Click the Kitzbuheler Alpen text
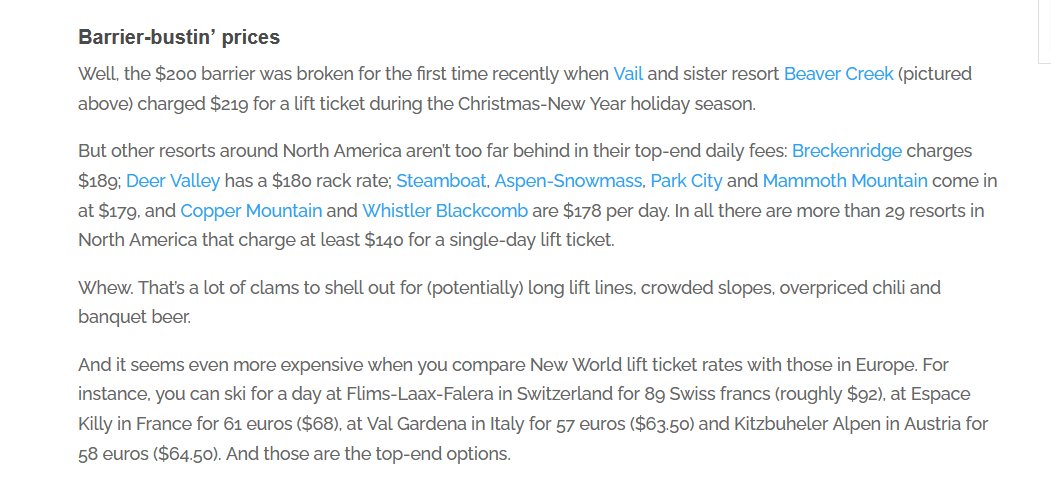Viewport: 1051px width, 494px height. 808,424
